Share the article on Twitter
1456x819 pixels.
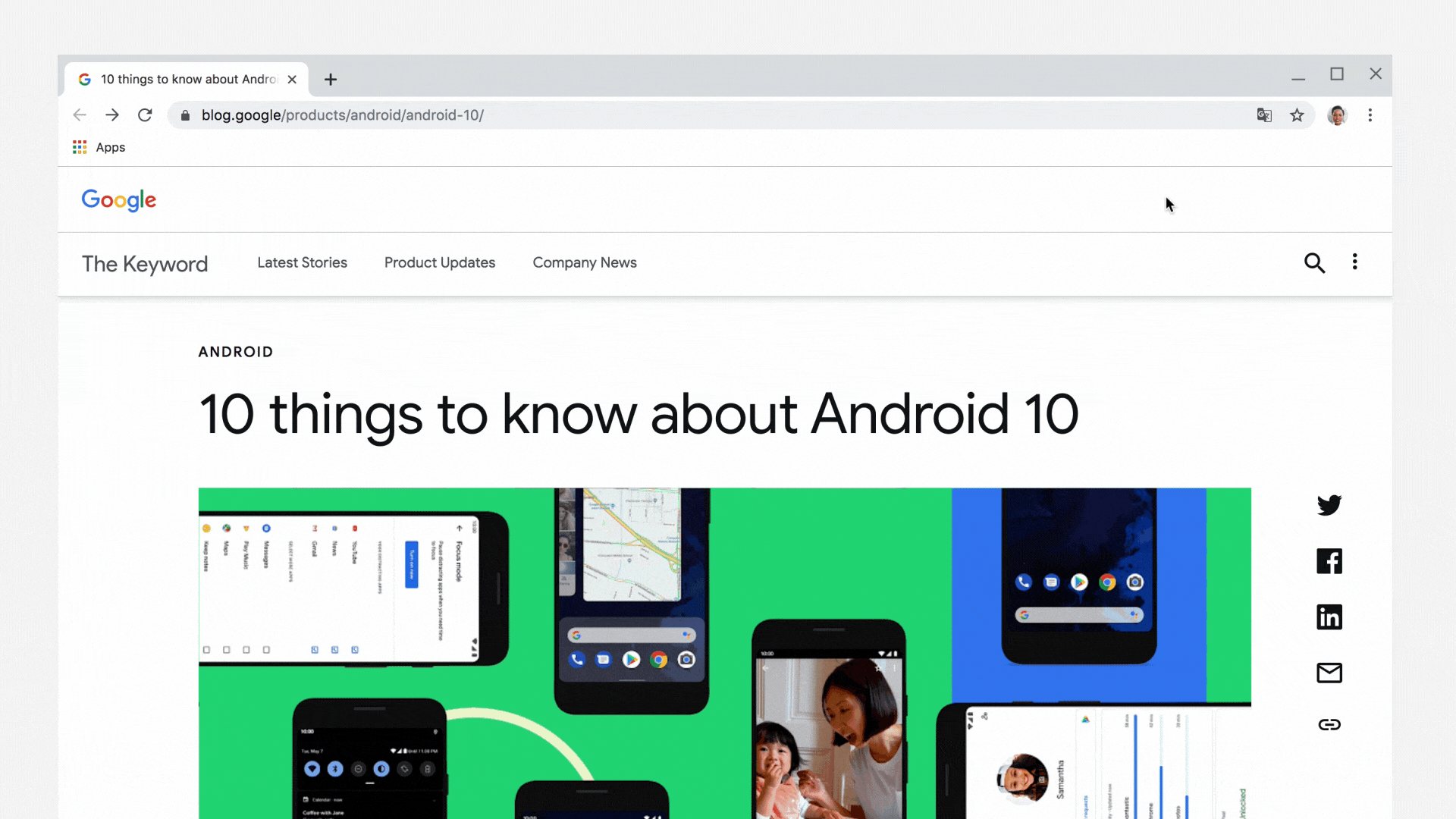pos(1329,505)
